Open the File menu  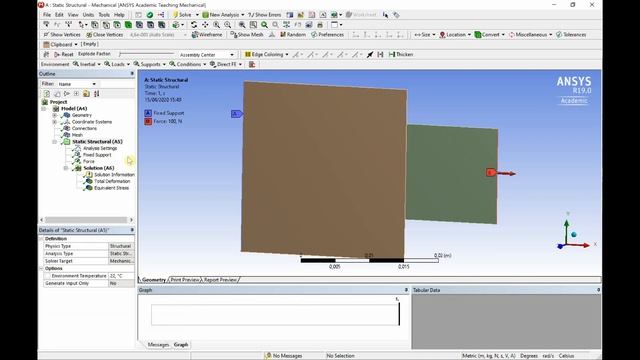pyautogui.click(x=47, y=15)
